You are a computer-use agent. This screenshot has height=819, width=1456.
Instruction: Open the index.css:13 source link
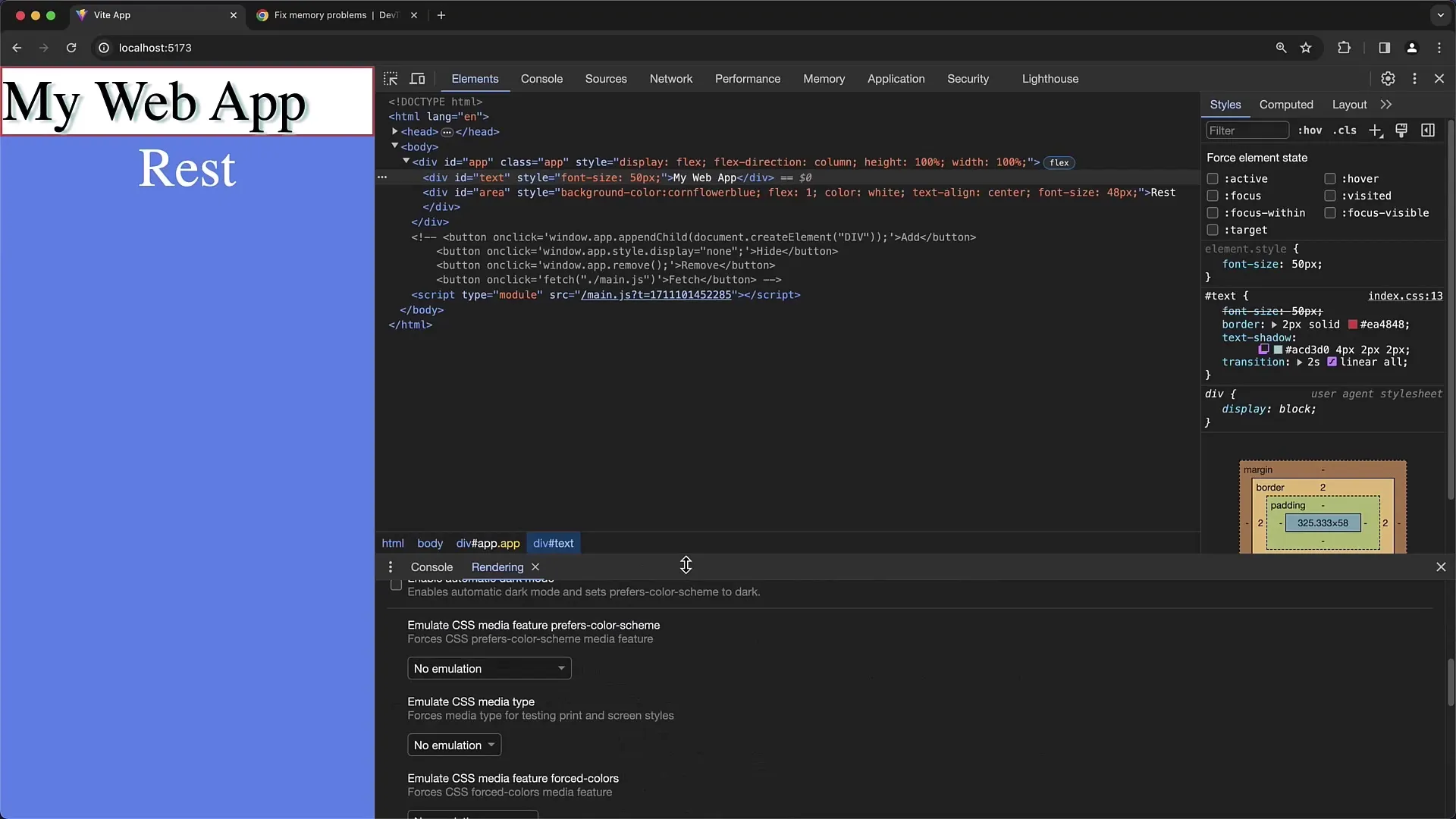pos(1405,296)
